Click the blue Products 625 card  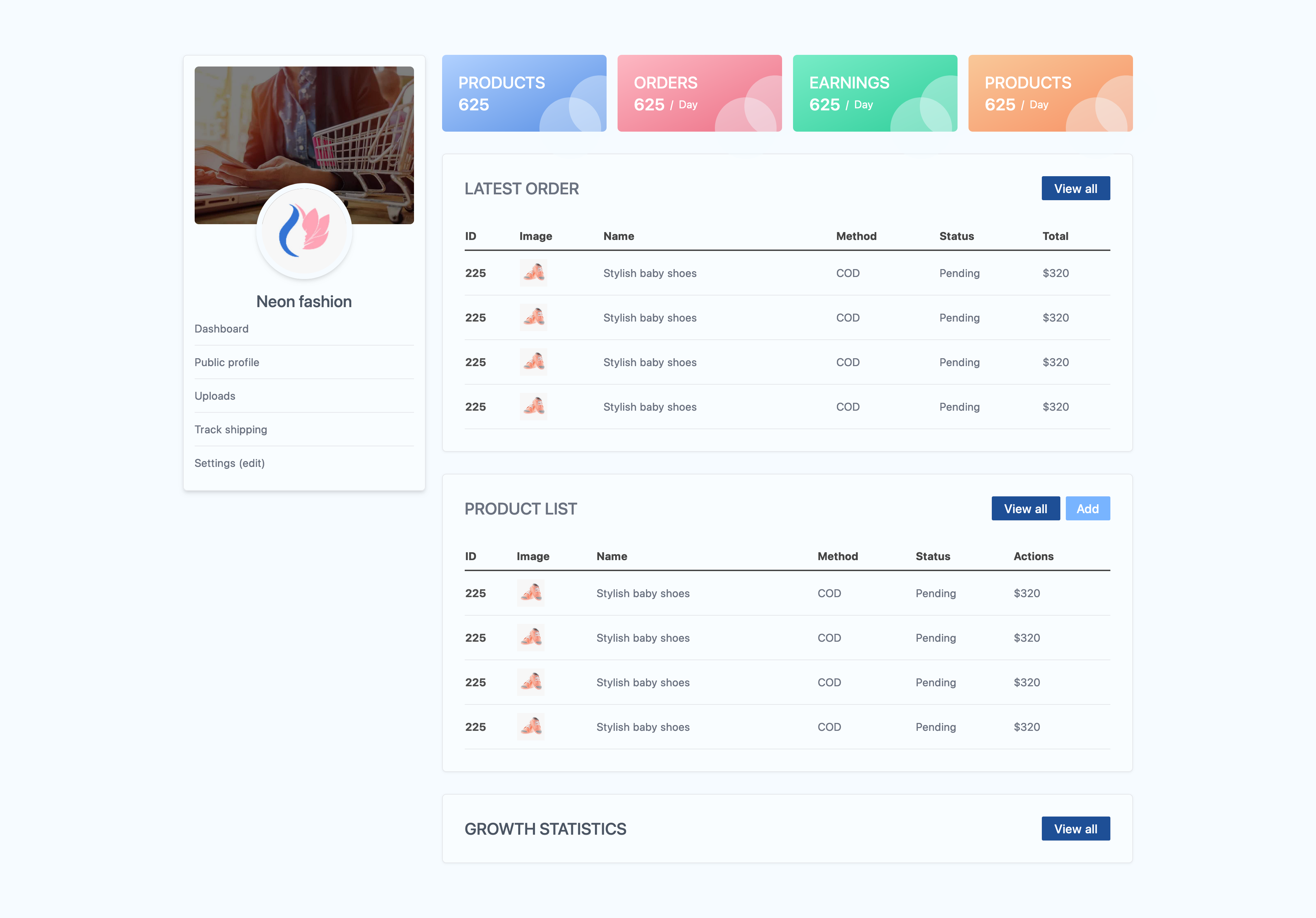tap(524, 94)
